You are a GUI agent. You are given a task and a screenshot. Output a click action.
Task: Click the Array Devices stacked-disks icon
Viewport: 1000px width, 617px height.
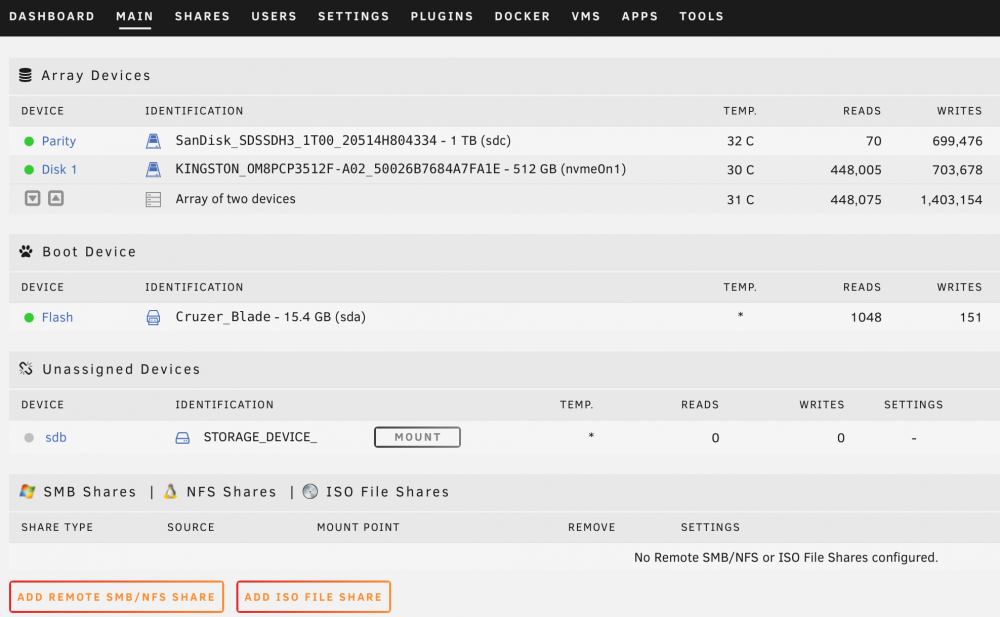[x=26, y=75]
